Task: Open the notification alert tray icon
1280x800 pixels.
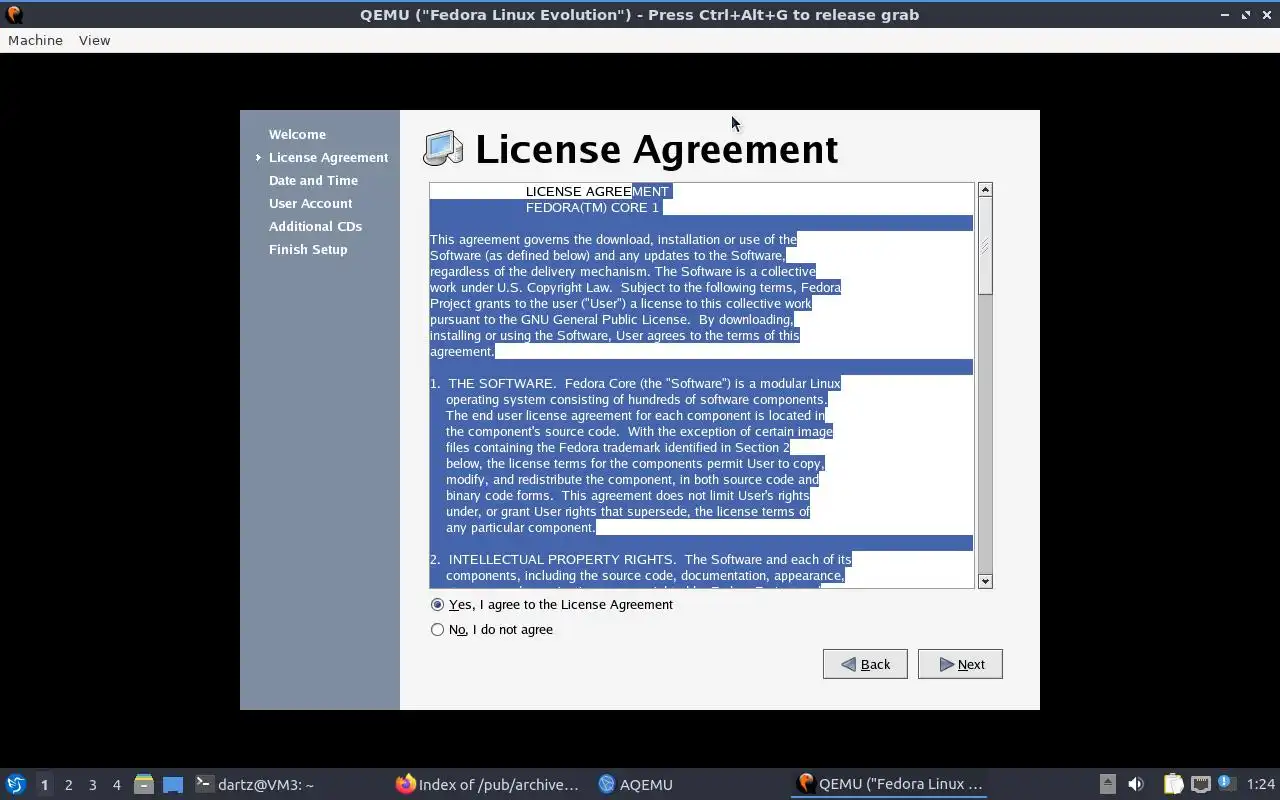Action: [x=1227, y=784]
